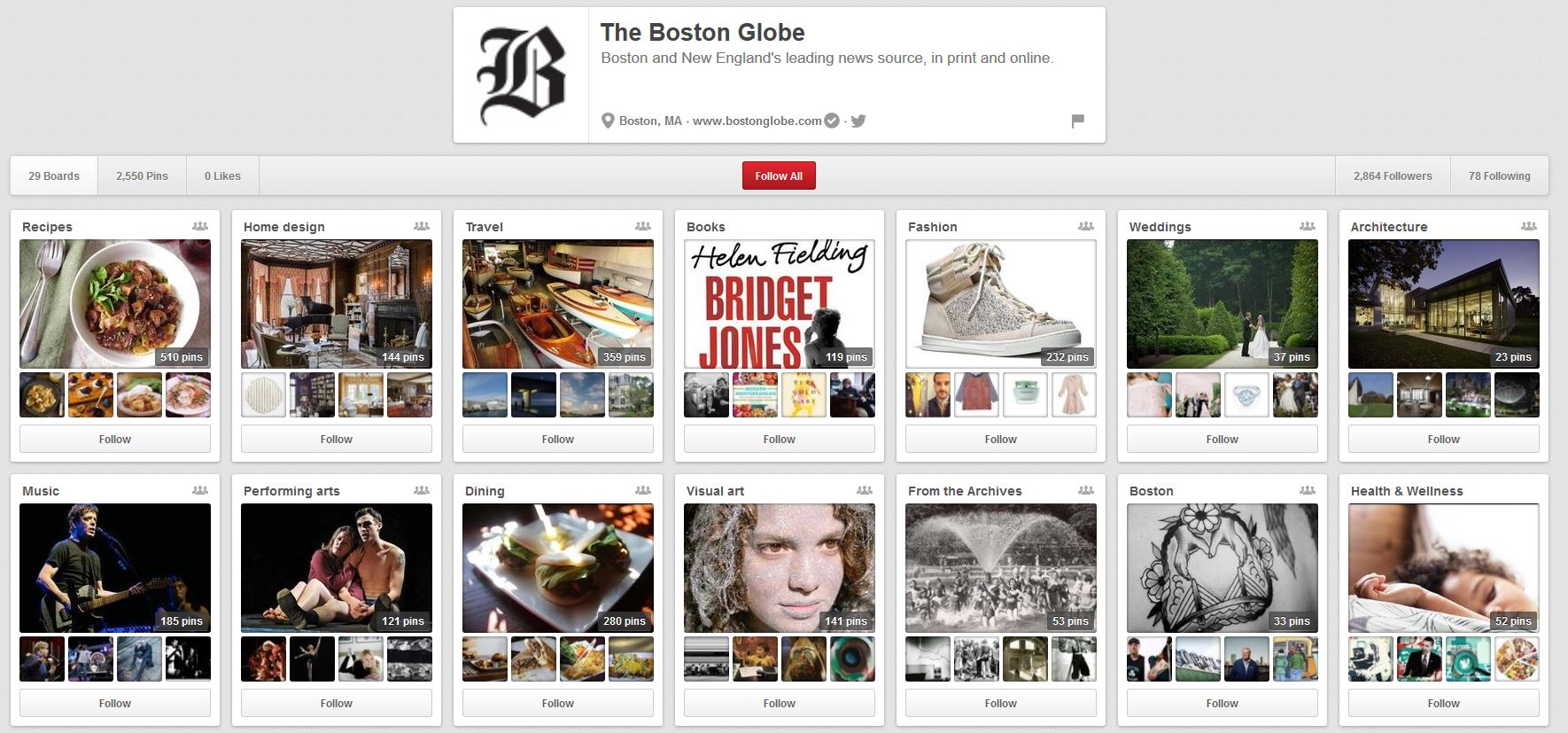Follow the Visual art board

click(780, 703)
